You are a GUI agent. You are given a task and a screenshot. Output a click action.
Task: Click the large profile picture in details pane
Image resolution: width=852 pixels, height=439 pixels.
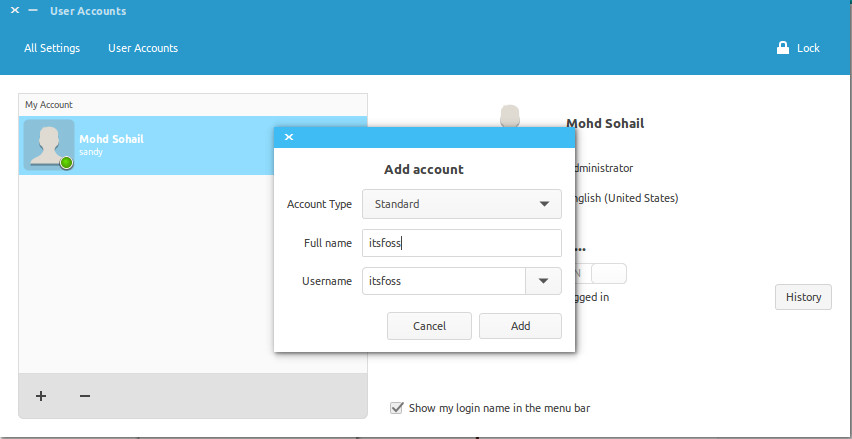pyautogui.click(x=510, y=116)
